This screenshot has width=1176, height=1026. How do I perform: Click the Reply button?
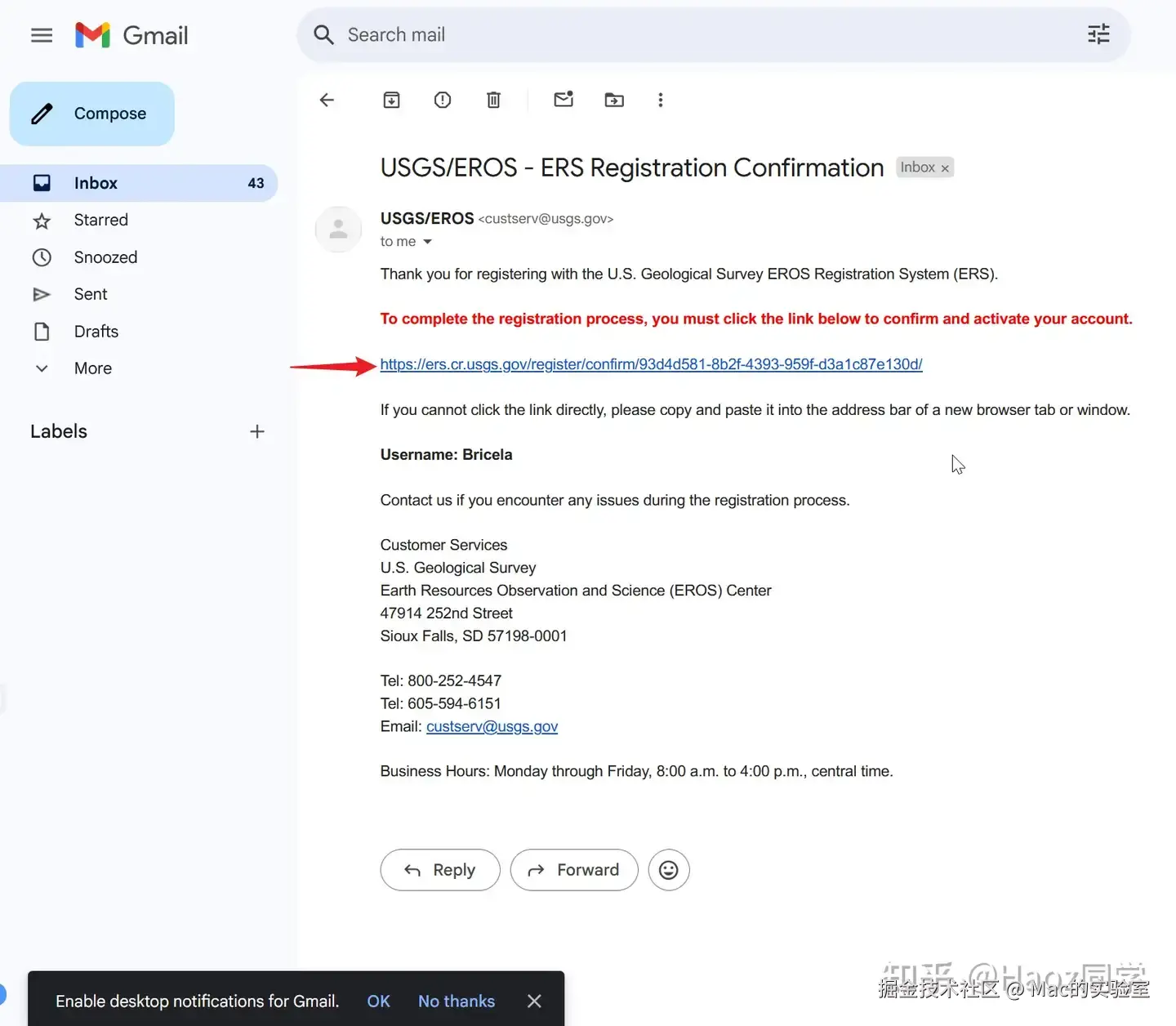click(x=440, y=870)
